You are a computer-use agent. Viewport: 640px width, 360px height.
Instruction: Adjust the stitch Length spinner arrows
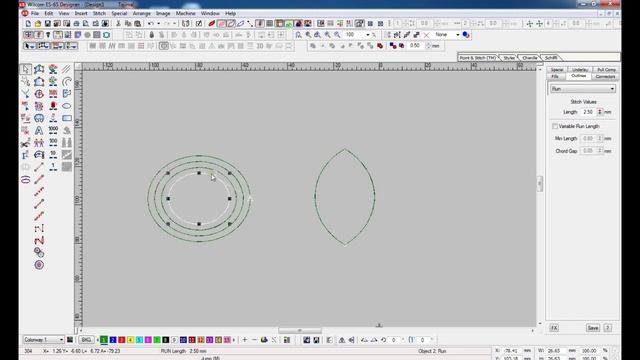[x=600, y=112]
